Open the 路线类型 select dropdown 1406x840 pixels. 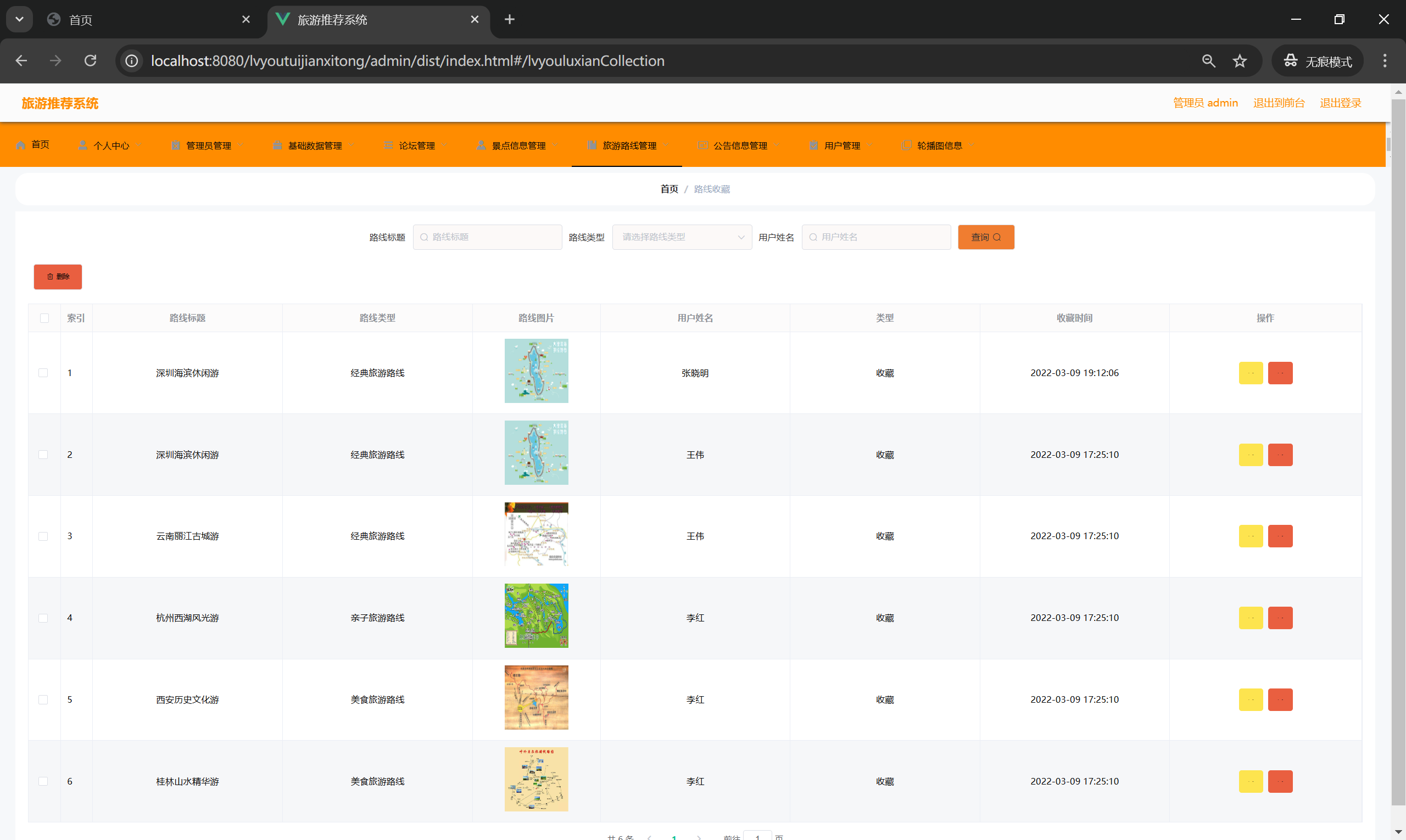coord(682,237)
